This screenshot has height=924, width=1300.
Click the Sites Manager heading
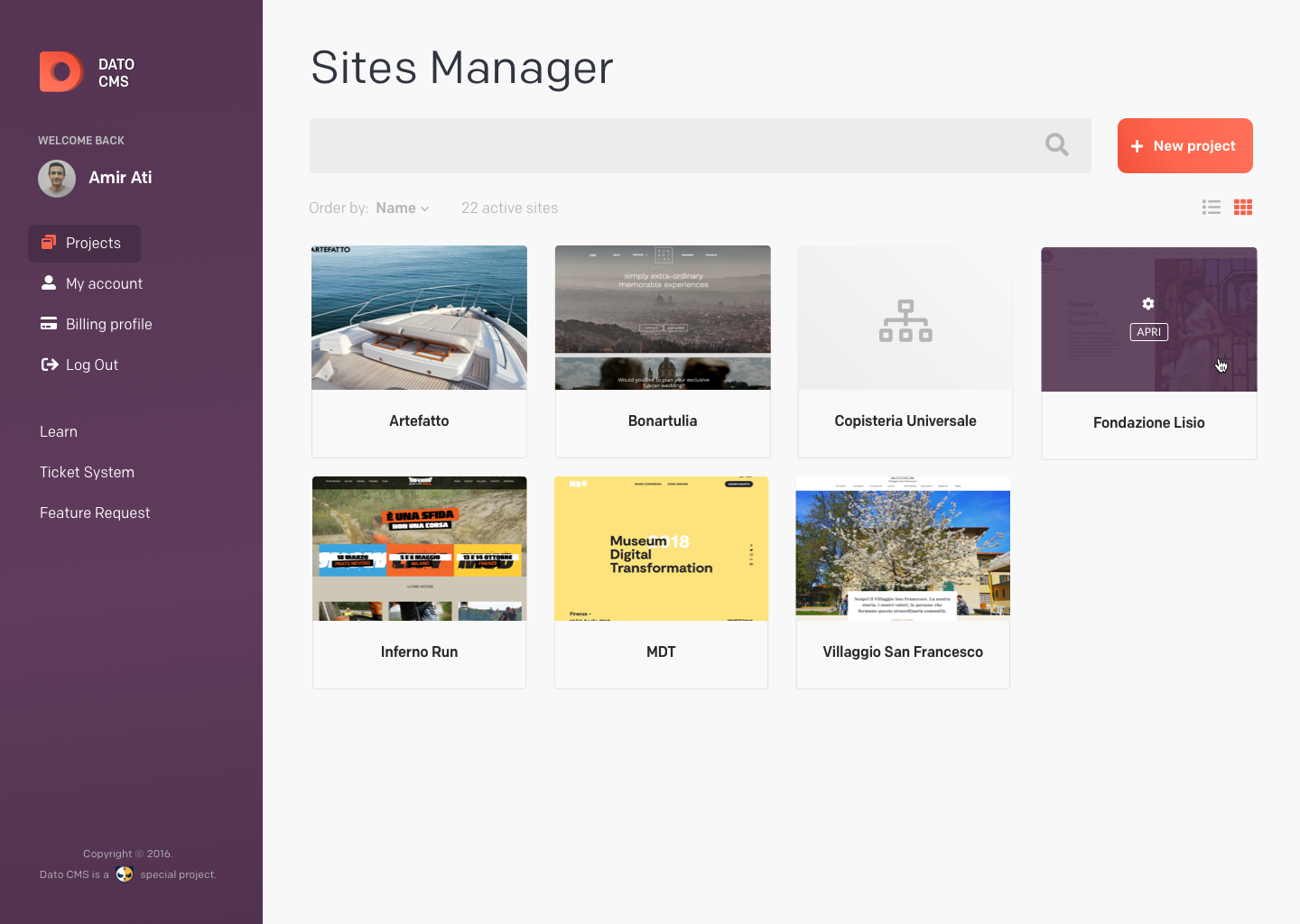click(462, 68)
